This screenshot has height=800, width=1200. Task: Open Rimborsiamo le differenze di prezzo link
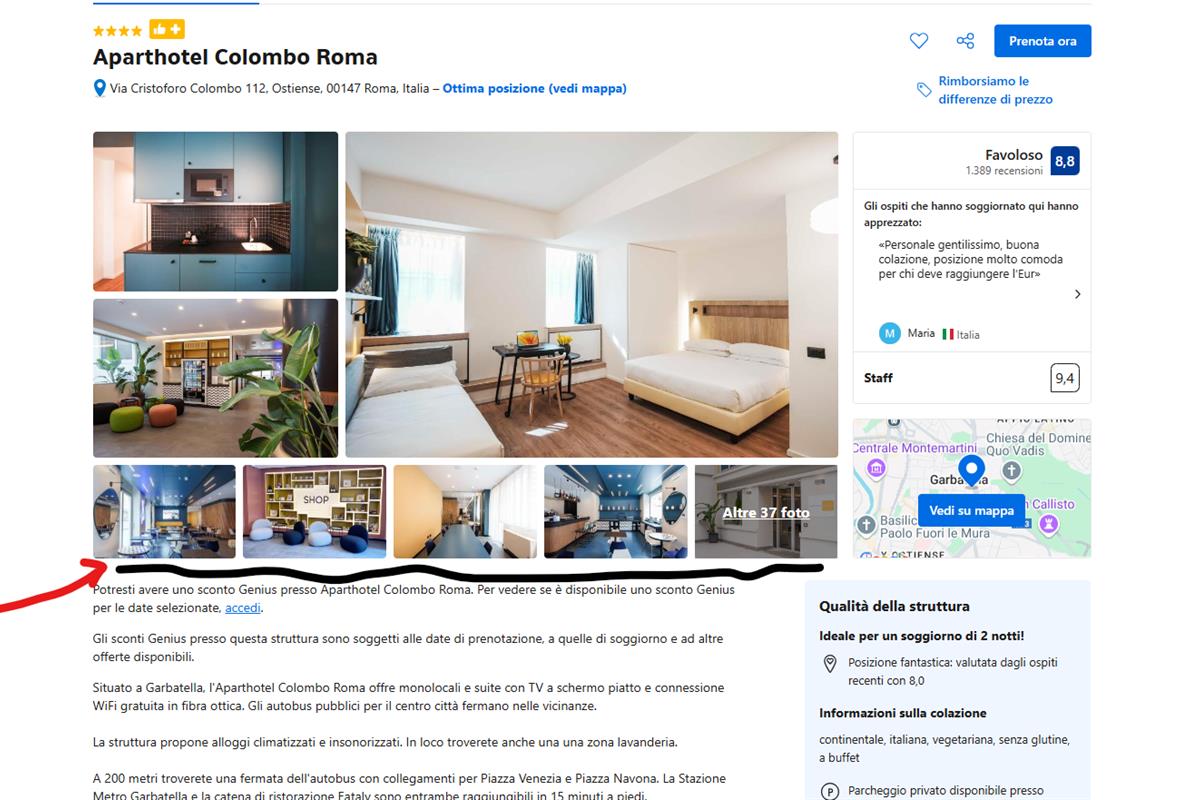(995, 90)
